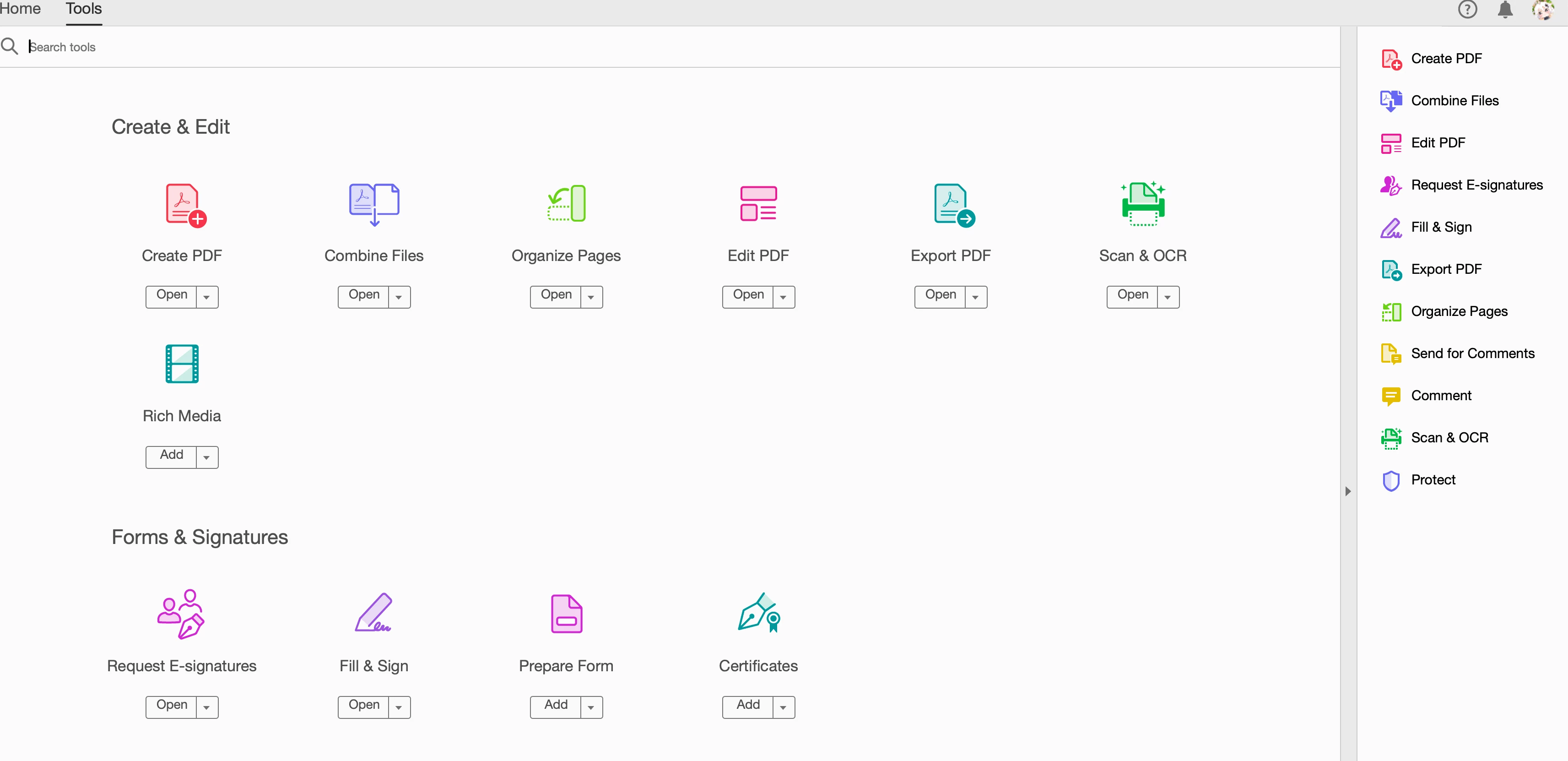Click the Protect shield in side panel
Screen dimensions: 1568x761
pos(1391,480)
